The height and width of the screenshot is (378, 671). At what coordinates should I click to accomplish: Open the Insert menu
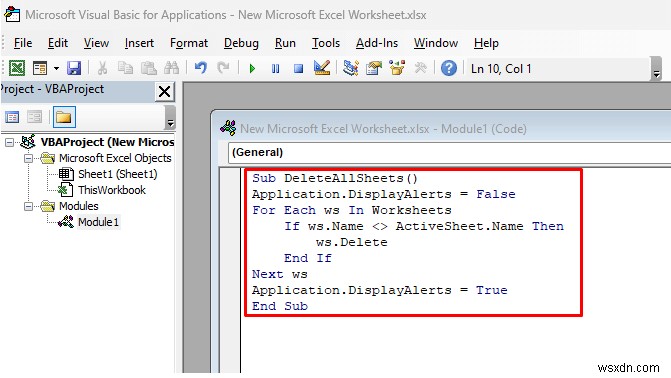[x=139, y=43]
